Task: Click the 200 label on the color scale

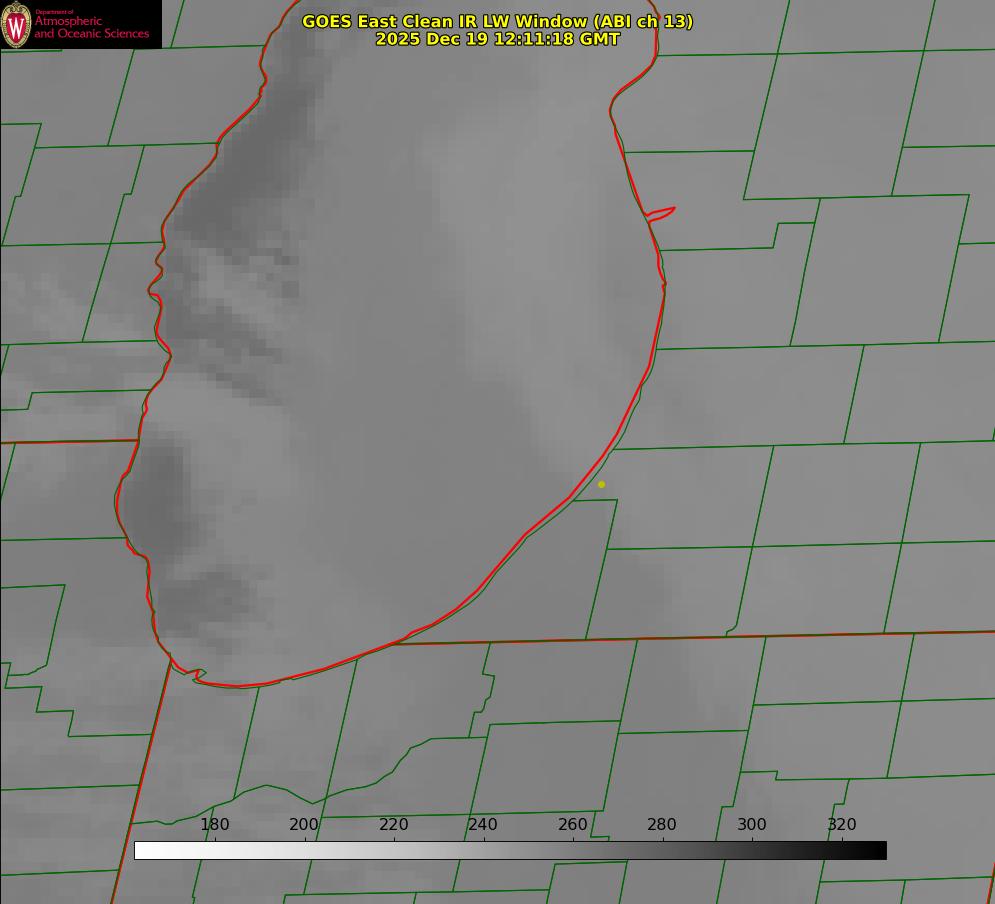Action: (304, 824)
